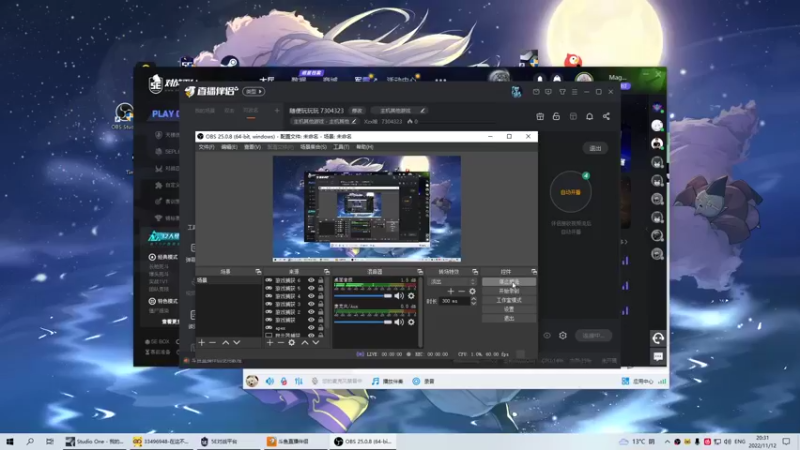The height and width of the screenshot is (450, 800).
Task: Click the music note icon in the bottom toolbar
Action: coord(376,381)
